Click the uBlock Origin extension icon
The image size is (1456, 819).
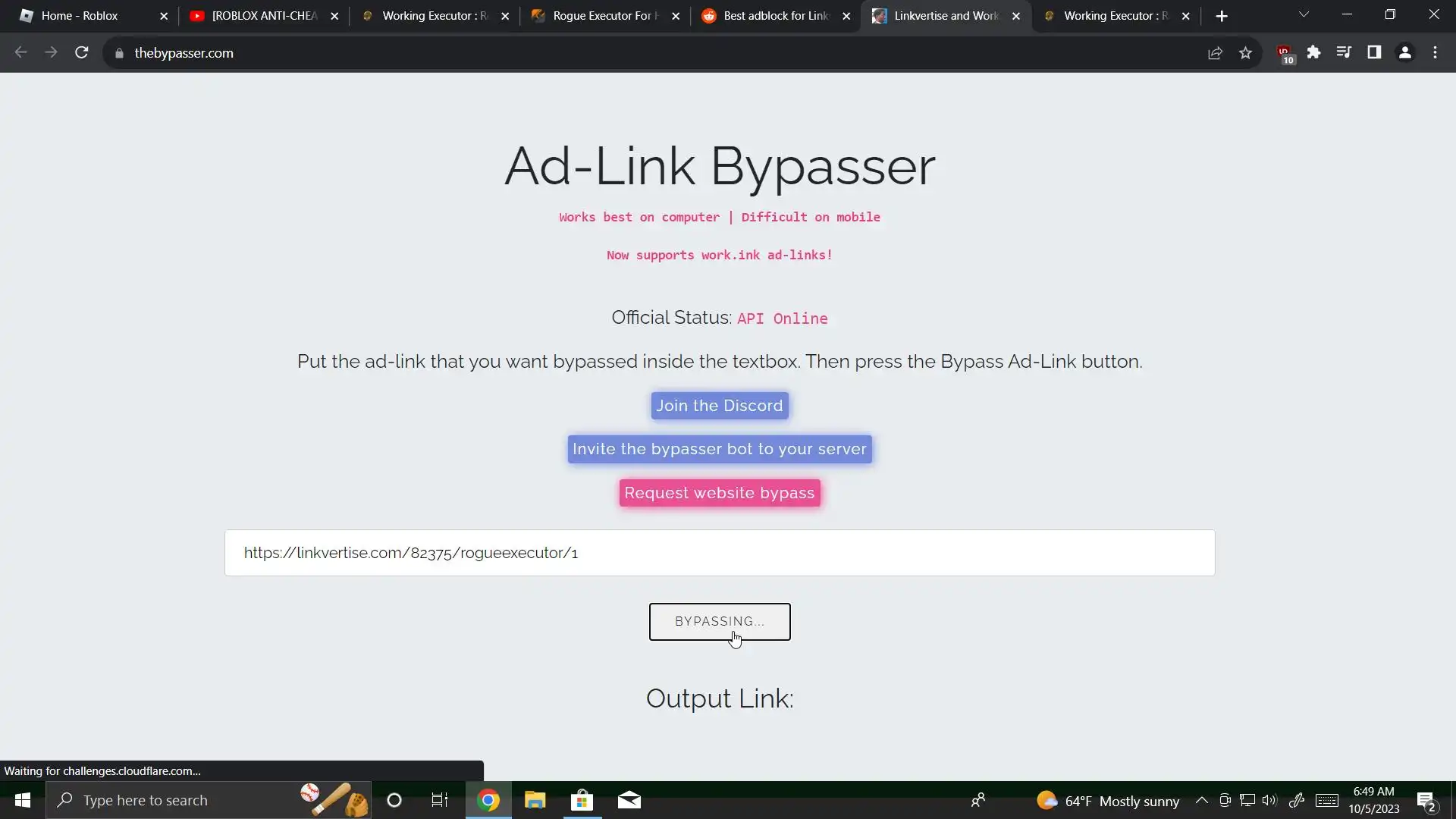pyautogui.click(x=1285, y=53)
